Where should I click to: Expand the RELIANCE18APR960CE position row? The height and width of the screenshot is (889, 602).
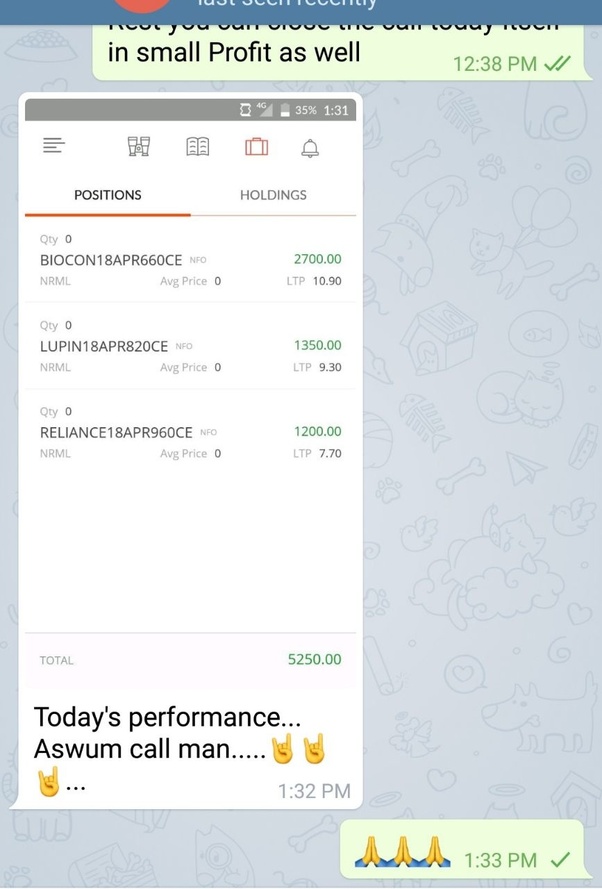[188, 432]
